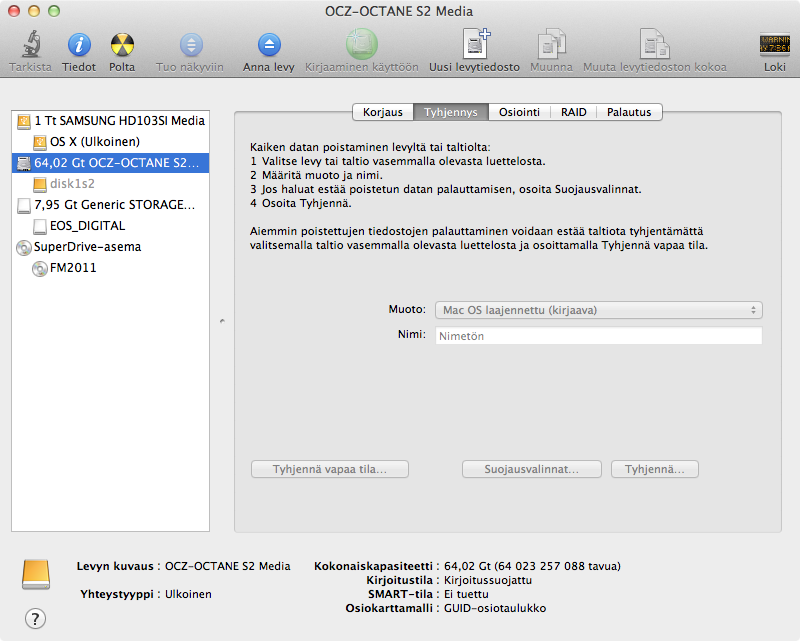Screen dimensions: 800x641
Task: Open the Tiedot info toolbar icon
Action: click(79, 45)
